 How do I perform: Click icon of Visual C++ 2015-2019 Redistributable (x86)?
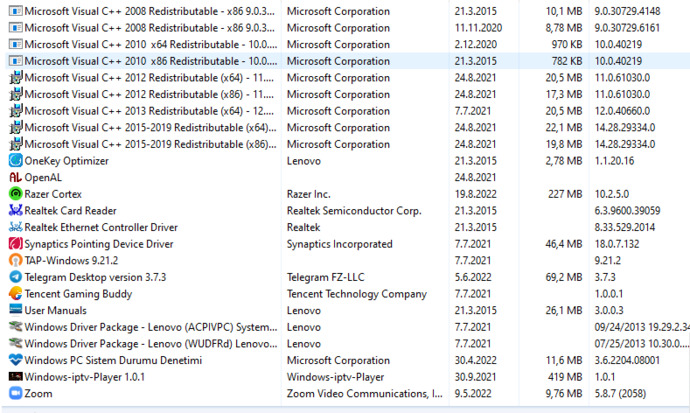15,144
